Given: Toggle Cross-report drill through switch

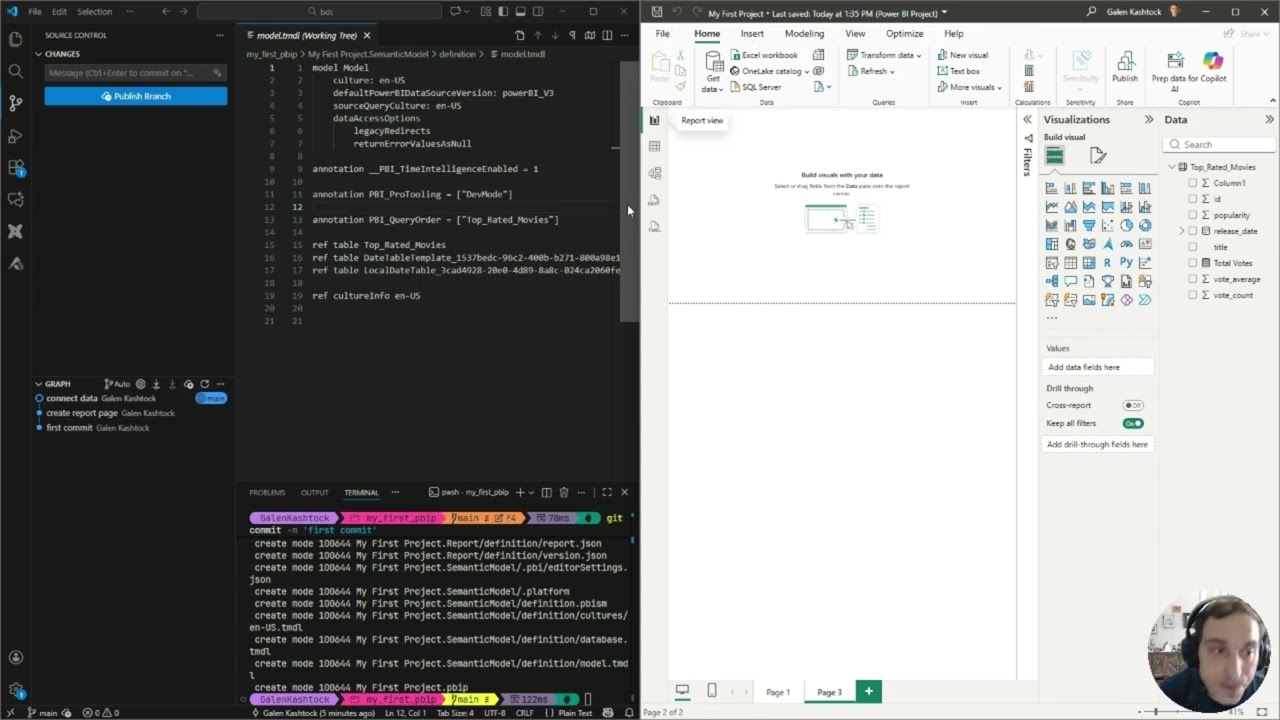Looking at the screenshot, I should click(x=1133, y=405).
